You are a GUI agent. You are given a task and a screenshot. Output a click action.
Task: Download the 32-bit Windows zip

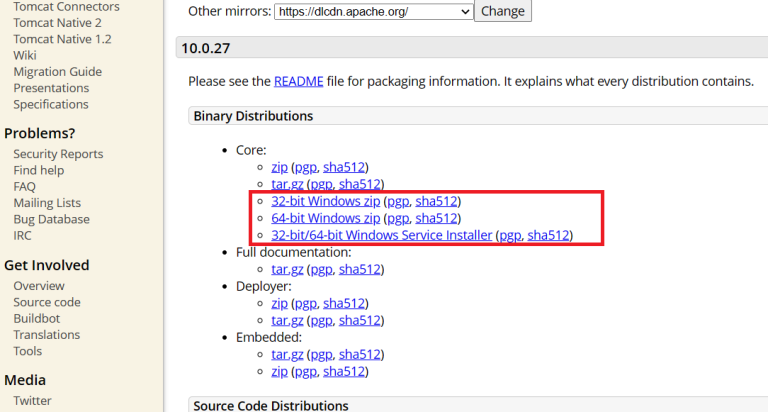coord(326,201)
